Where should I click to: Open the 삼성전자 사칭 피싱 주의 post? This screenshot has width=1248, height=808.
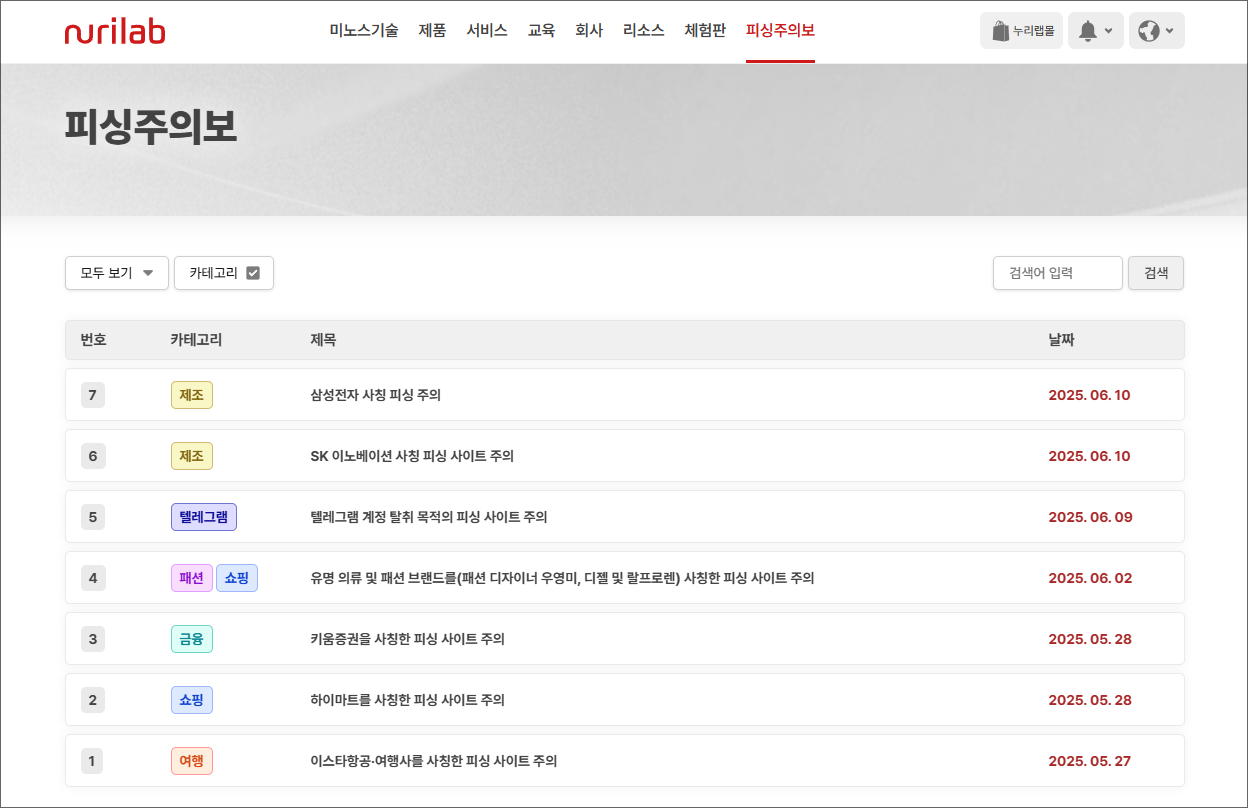[376, 395]
